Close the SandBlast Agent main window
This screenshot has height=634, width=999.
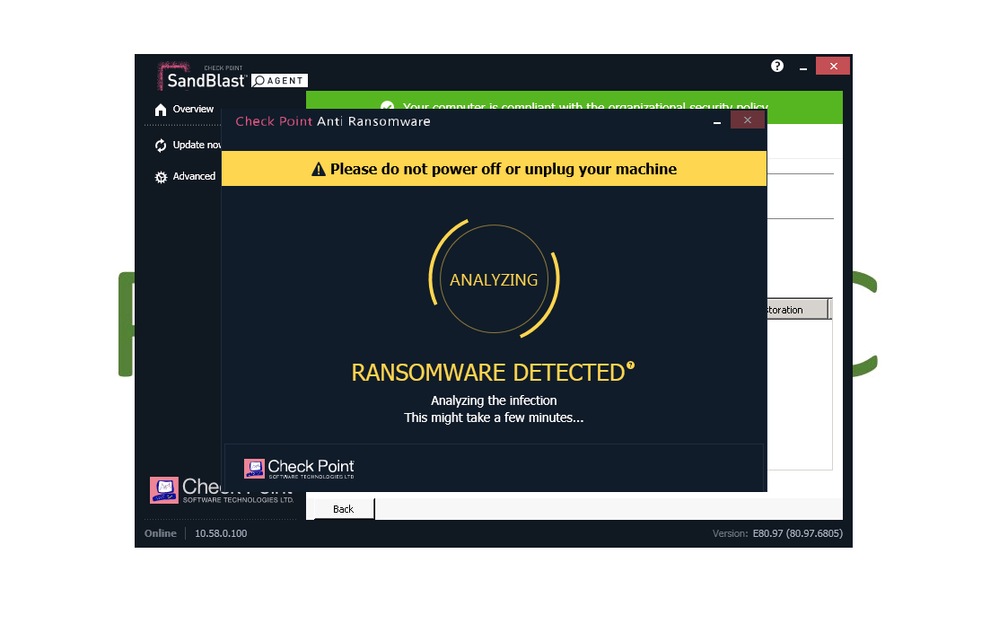833,66
